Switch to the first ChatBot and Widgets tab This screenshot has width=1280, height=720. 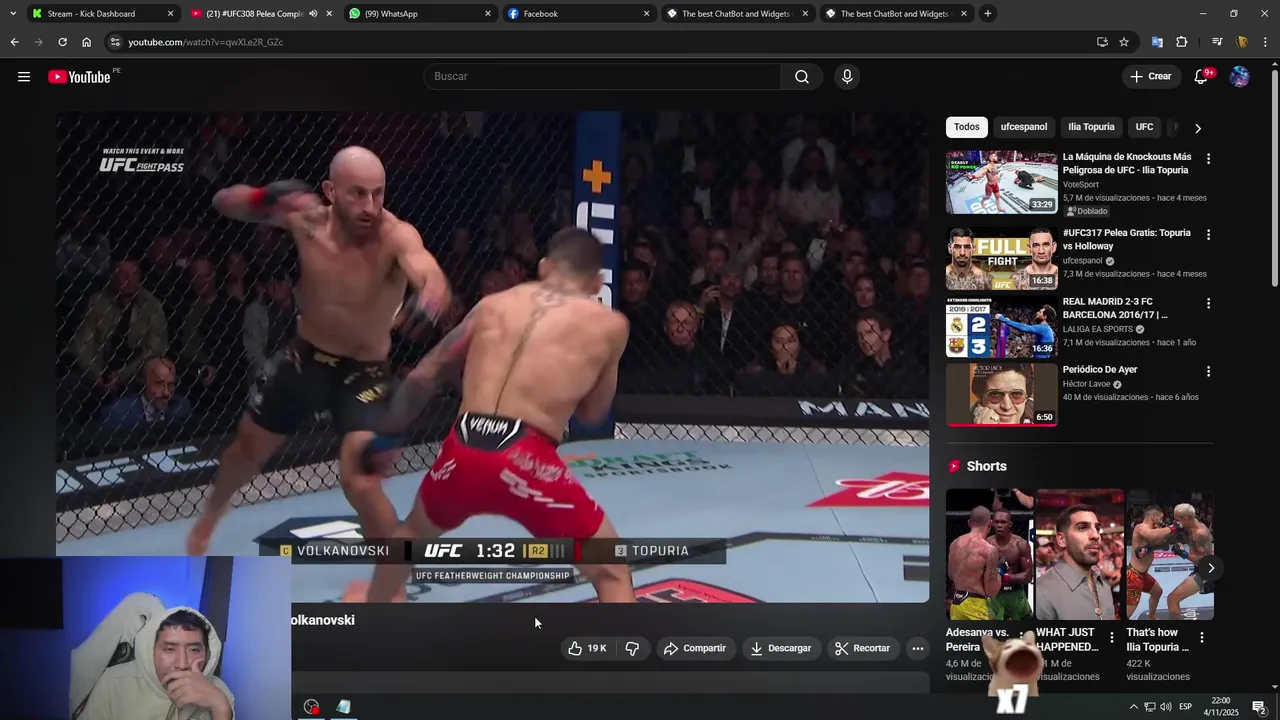[x=736, y=14]
